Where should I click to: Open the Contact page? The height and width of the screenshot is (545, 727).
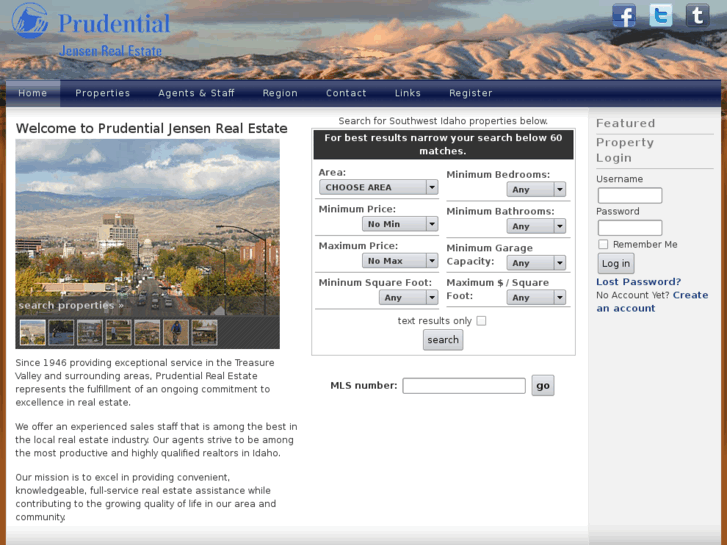pos(346,93)
